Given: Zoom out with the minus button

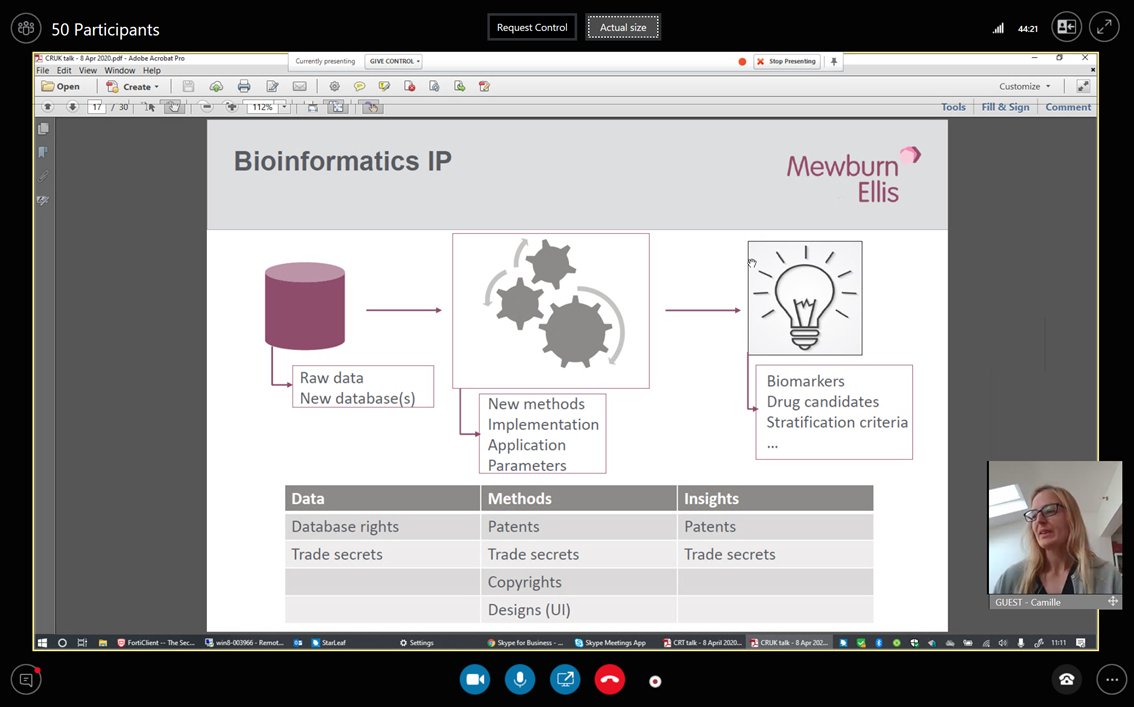Looking at the screenshot, I should tap(206, 107).
